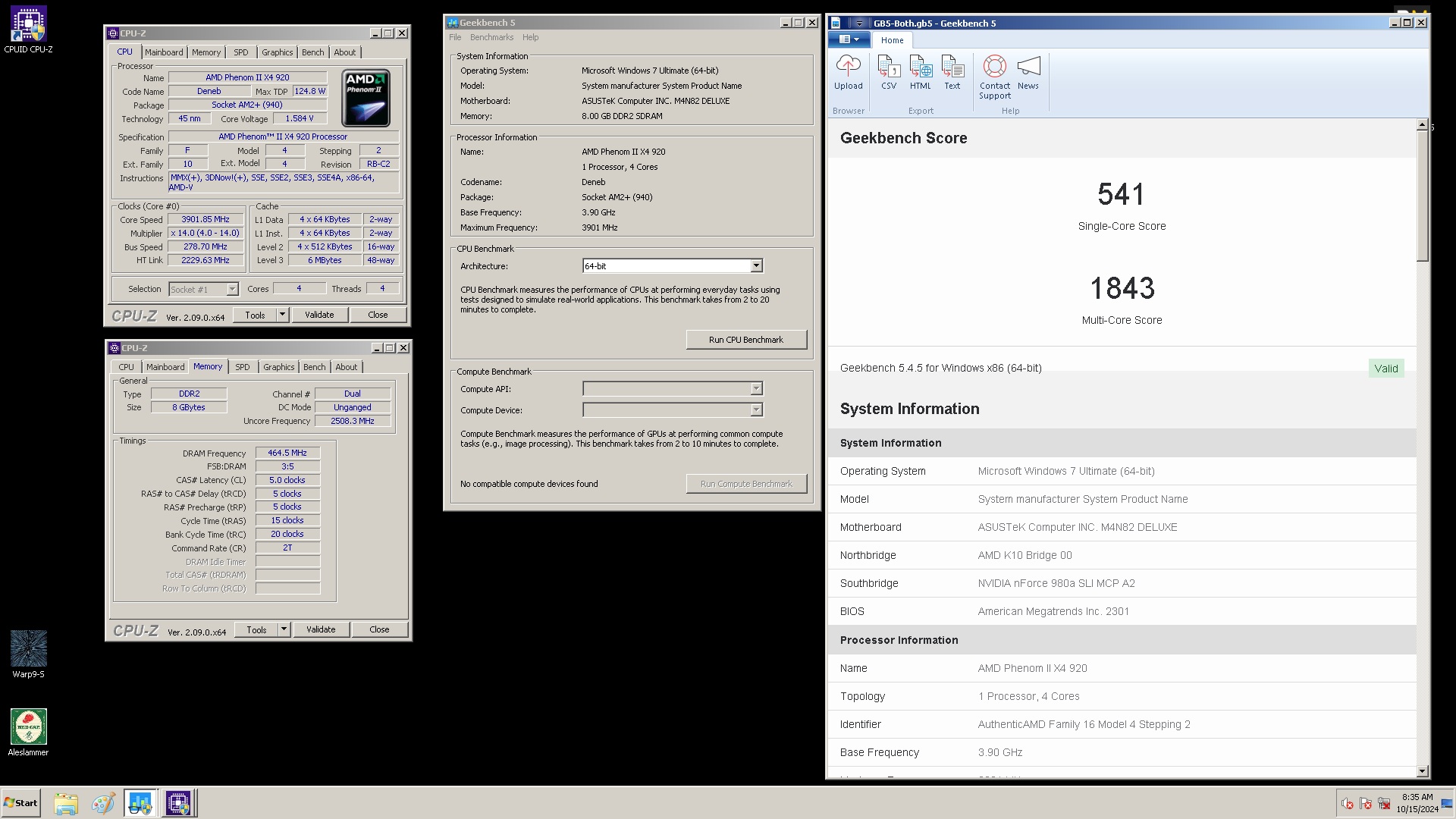Screen dimensions: 1456x819
Task: Open the CPUID CPU-Z desktop shortcut
Action: point(28,30)
